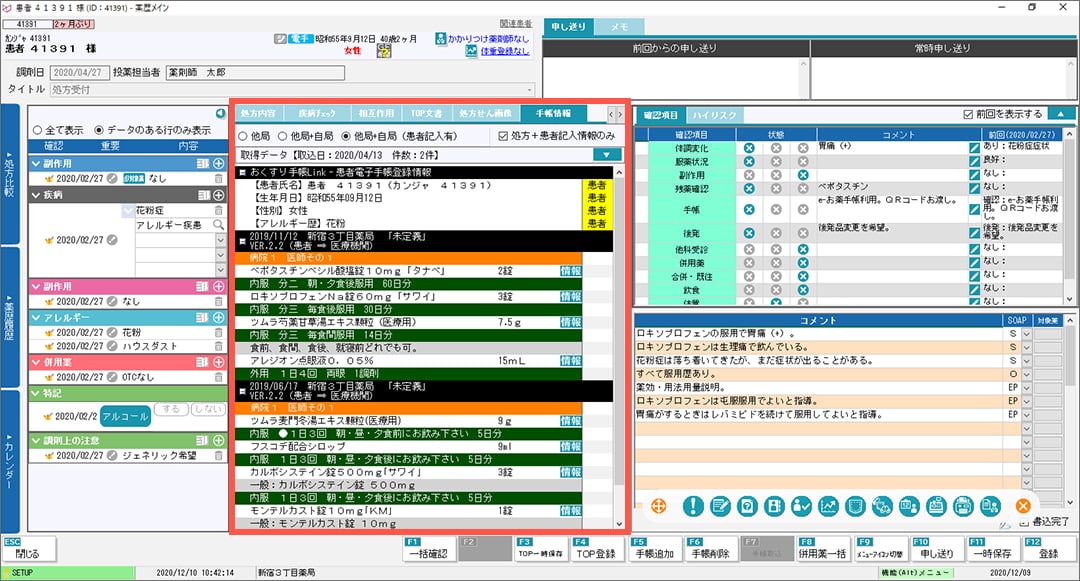Switch to the 処方内容 tab
1080x581 pixels.
pyautogui.click(x=258, y=114)
